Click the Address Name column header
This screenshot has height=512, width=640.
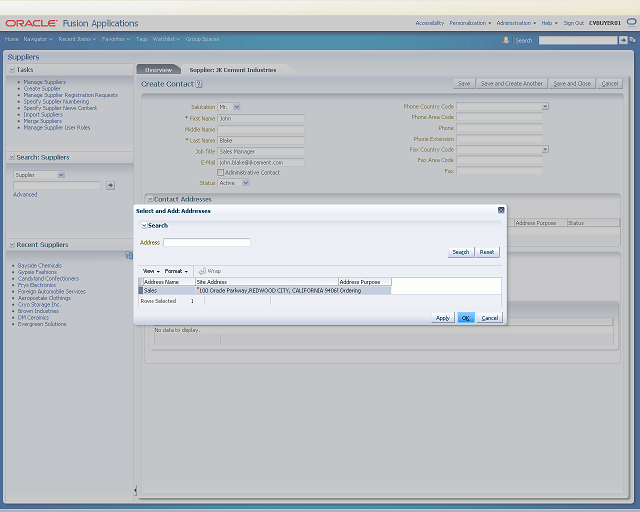point(169,282)
